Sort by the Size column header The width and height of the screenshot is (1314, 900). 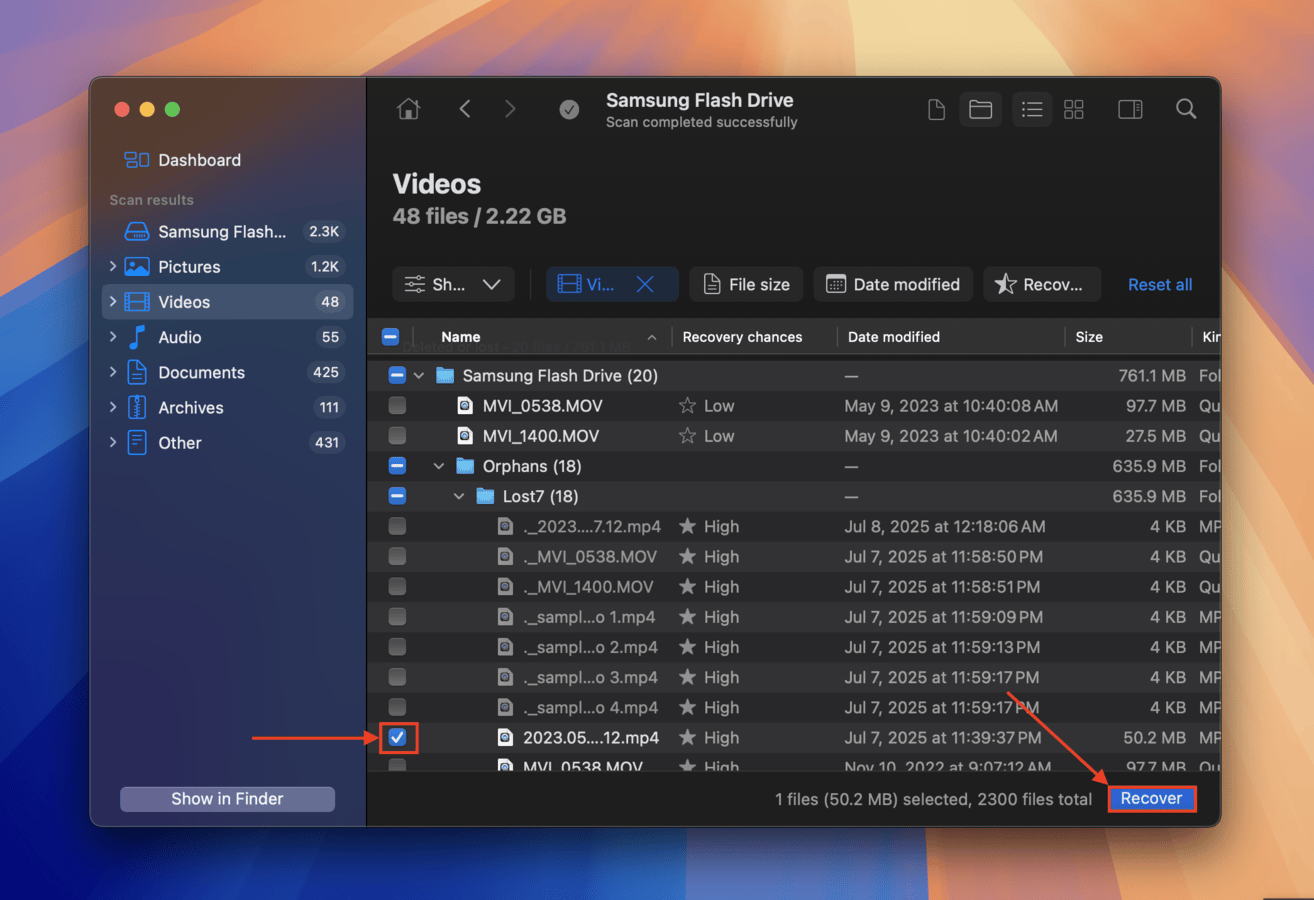(1089, 337)
